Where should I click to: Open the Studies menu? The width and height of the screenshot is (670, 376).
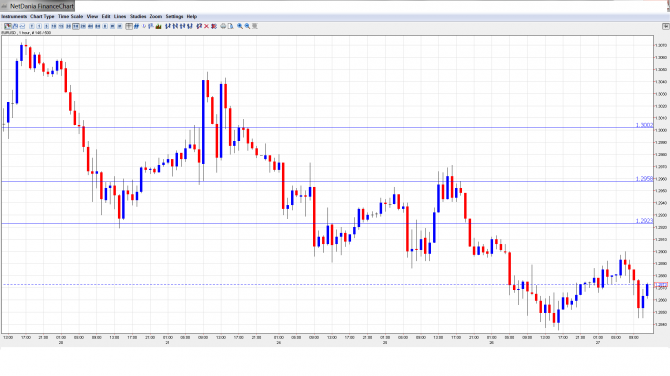point(138,16)
